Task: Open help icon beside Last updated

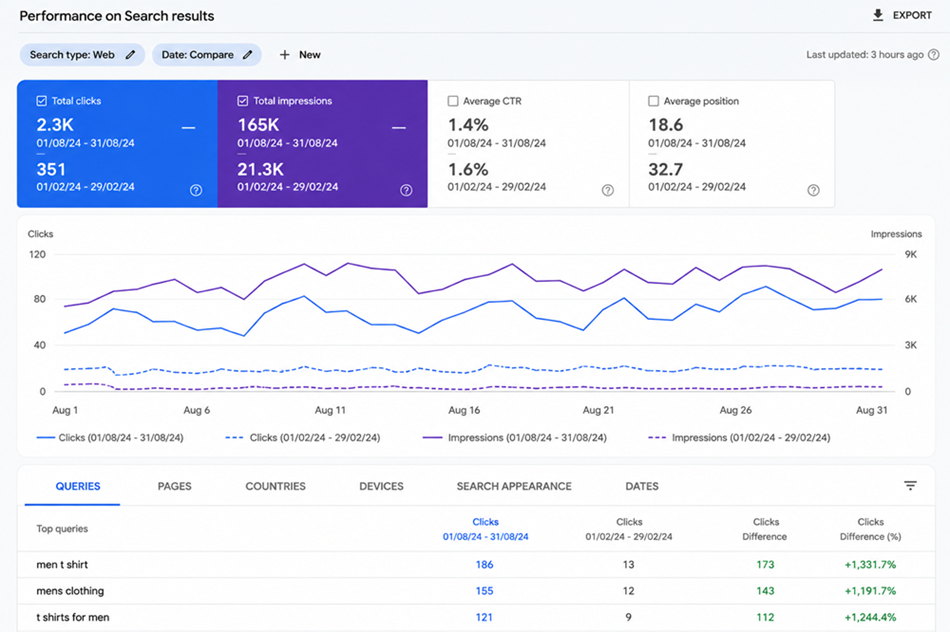Action: [934, 55]
